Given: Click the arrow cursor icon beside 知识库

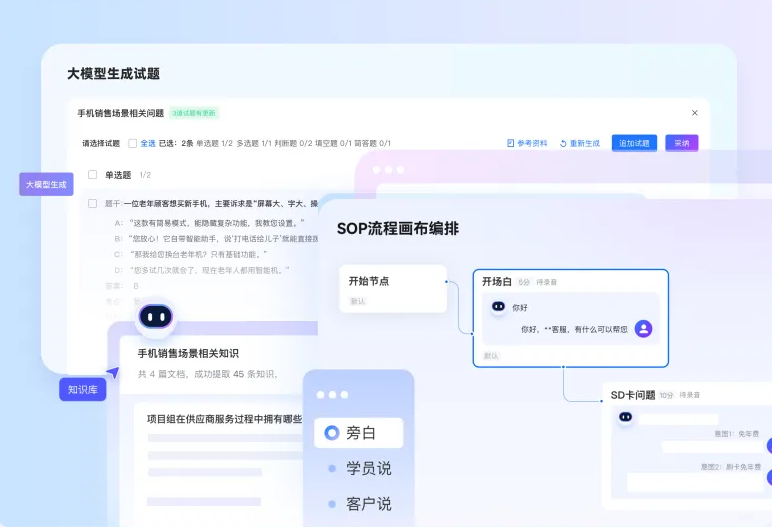Looking at the screenshot, I should pos(113,372).
